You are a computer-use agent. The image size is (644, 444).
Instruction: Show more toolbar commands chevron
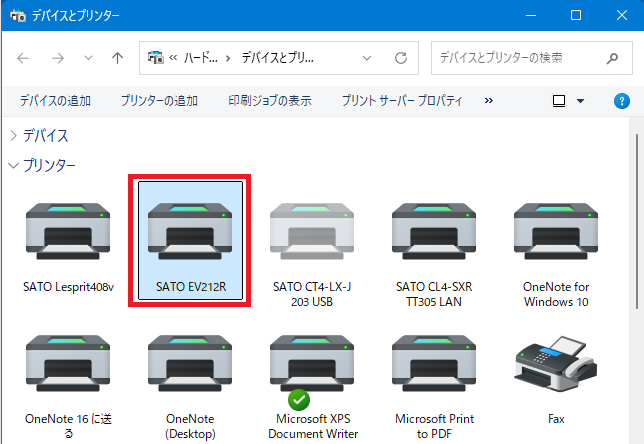pyautogui.click(x=488, y=101)
